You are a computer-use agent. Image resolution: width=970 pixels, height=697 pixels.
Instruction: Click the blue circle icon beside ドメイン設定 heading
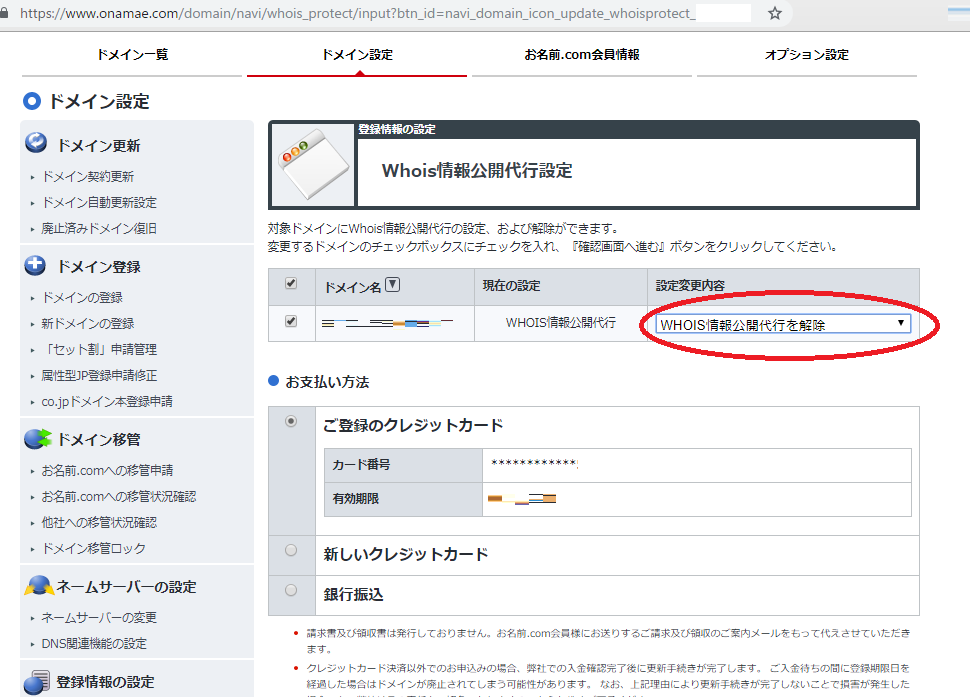pyautogui.click(x=32, y=101)
